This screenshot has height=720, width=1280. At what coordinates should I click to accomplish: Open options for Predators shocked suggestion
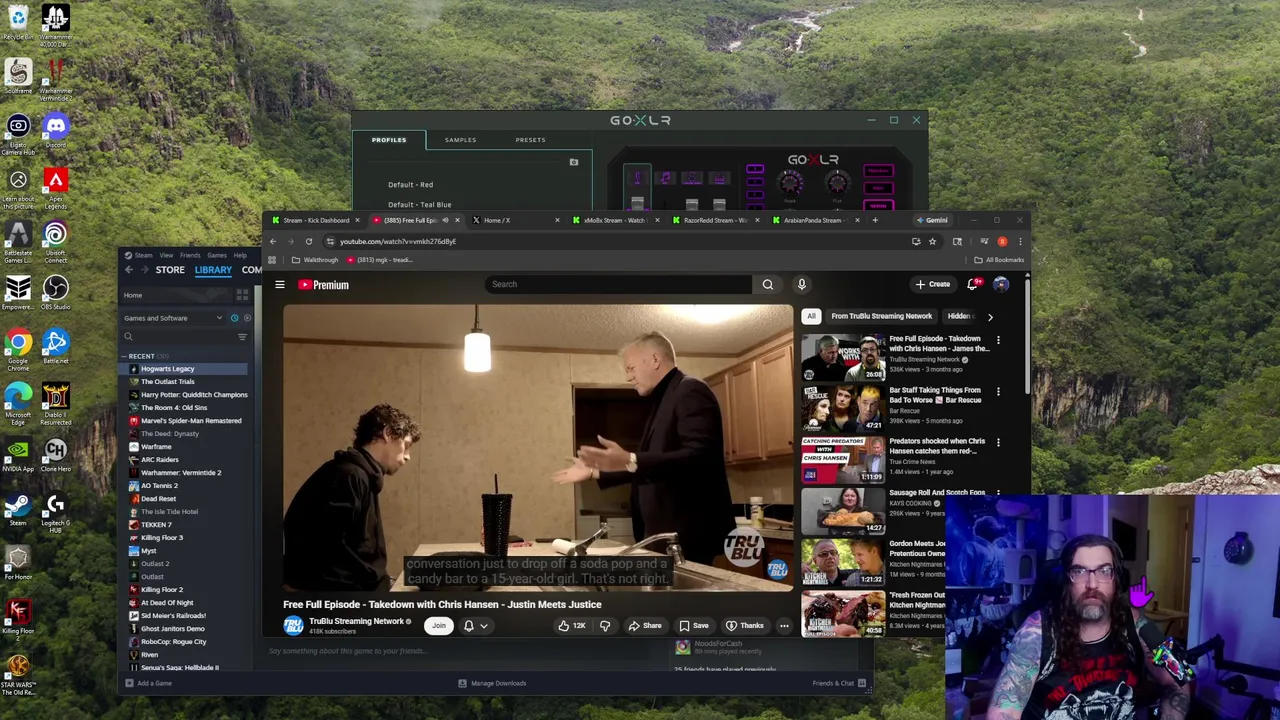pos(998,442)
